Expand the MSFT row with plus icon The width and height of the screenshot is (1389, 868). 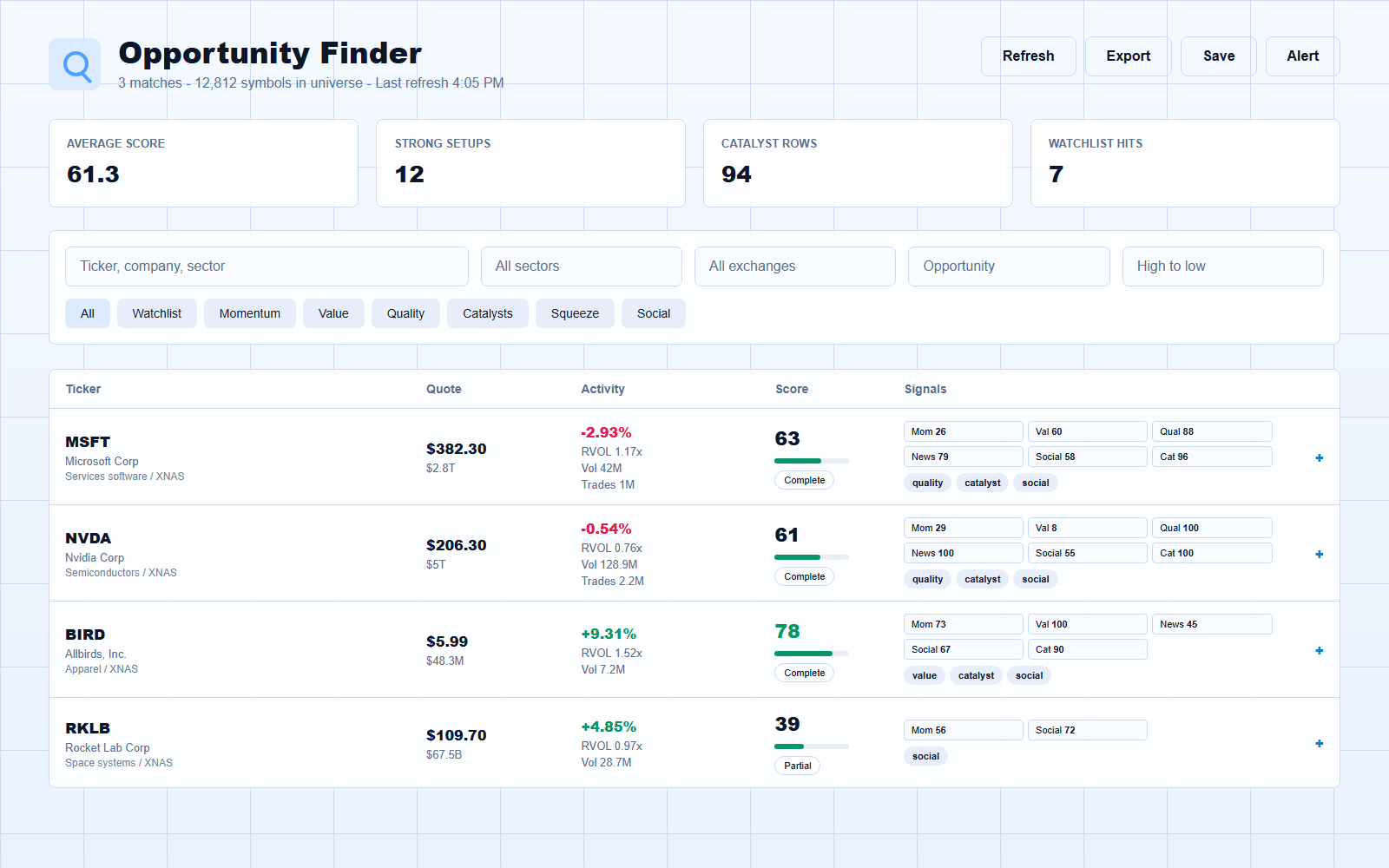tap(1319, 457)
